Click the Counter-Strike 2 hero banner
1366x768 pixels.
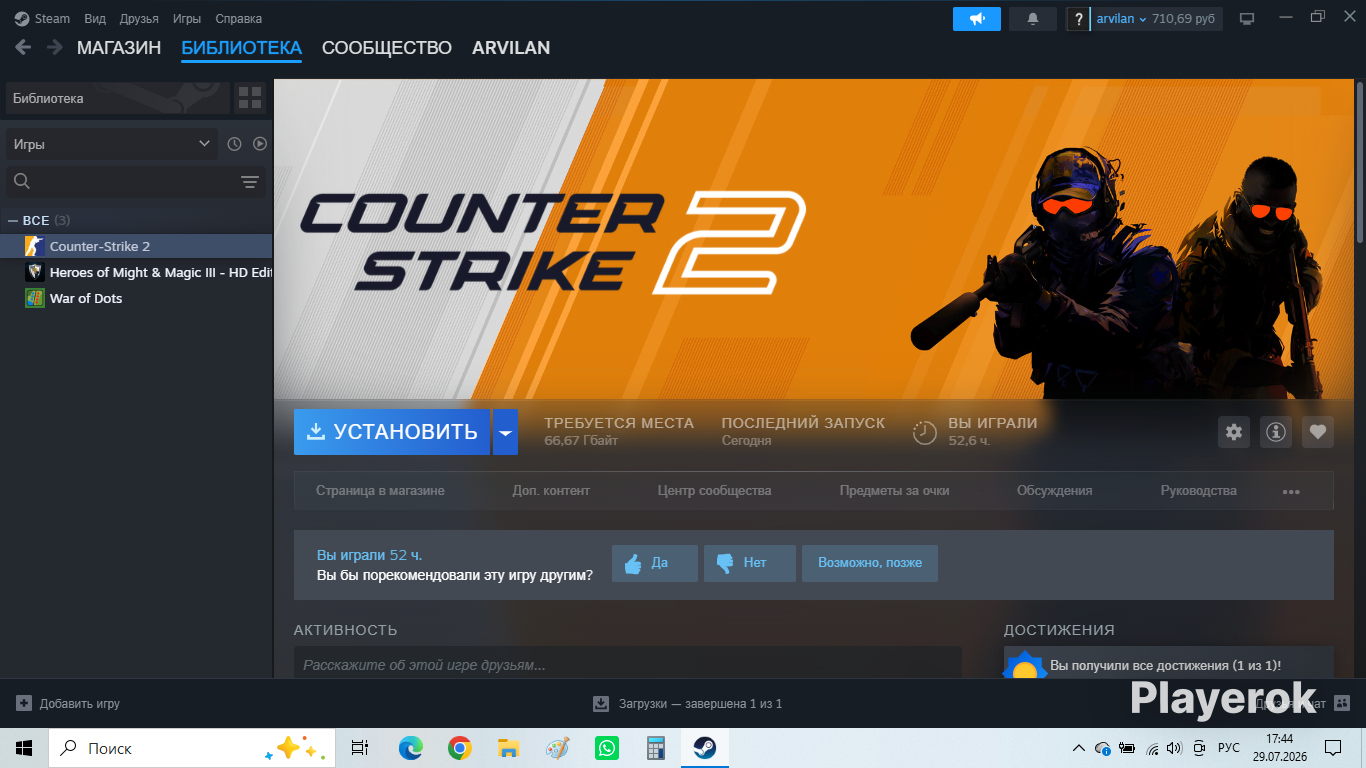coord(813,239)
